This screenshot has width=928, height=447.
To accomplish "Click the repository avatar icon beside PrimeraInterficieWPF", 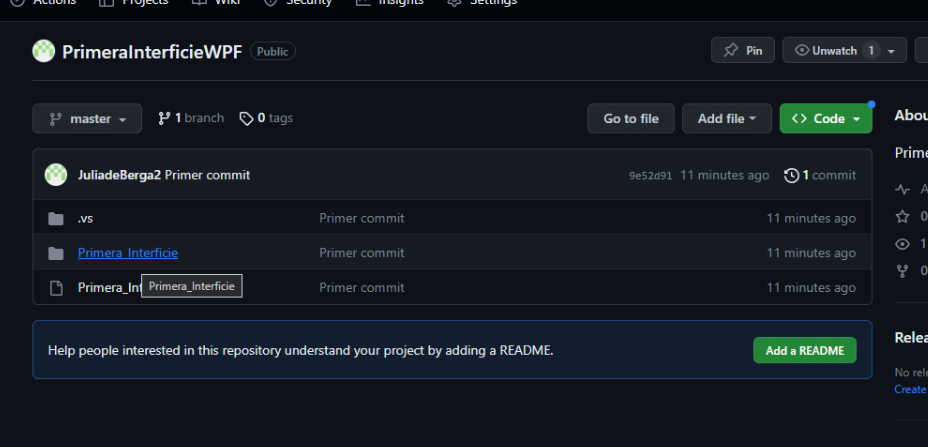I will (44, 51).
